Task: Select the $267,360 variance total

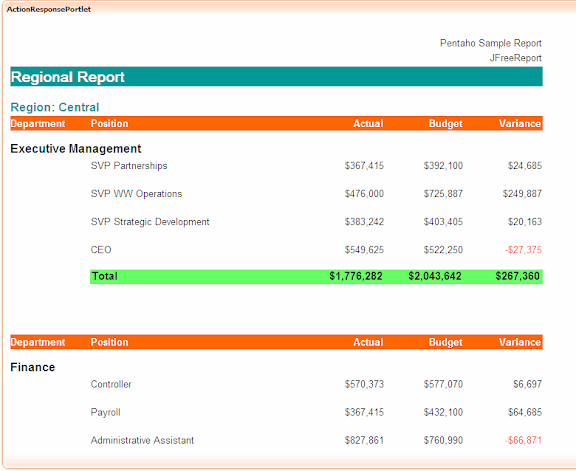Action: [517, 276]
